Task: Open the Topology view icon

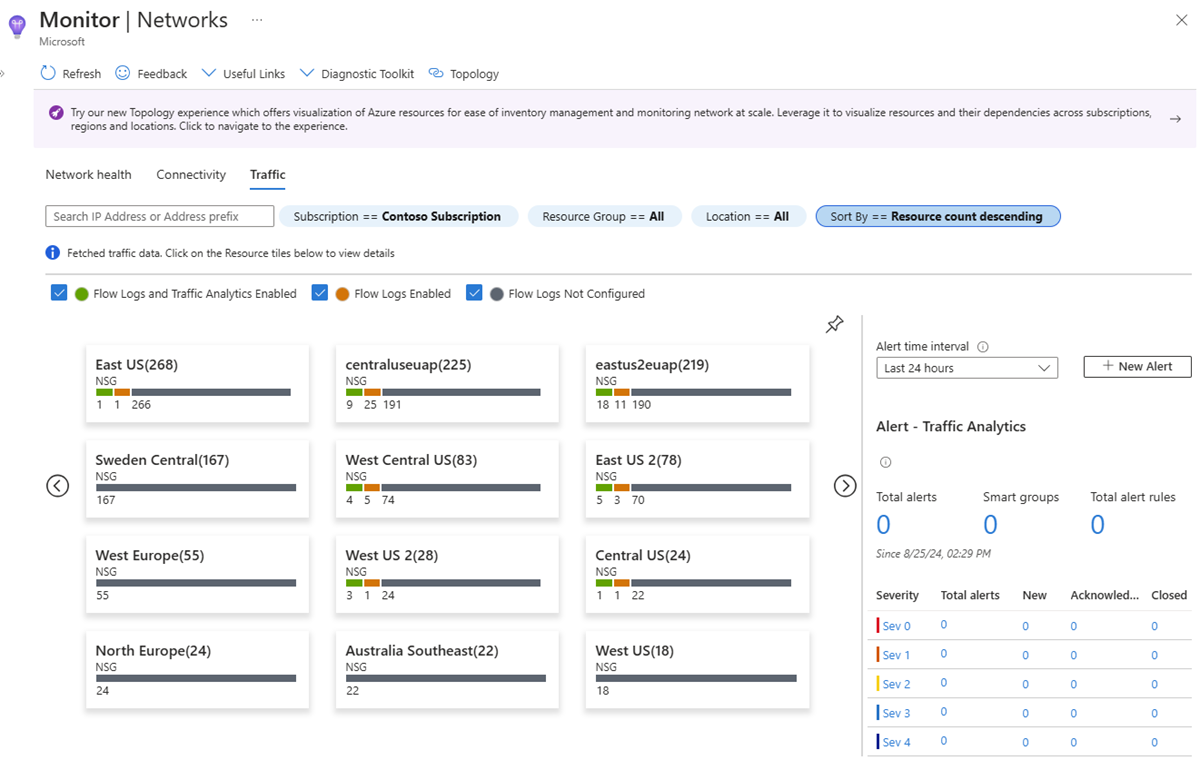Action: (434, 73)
